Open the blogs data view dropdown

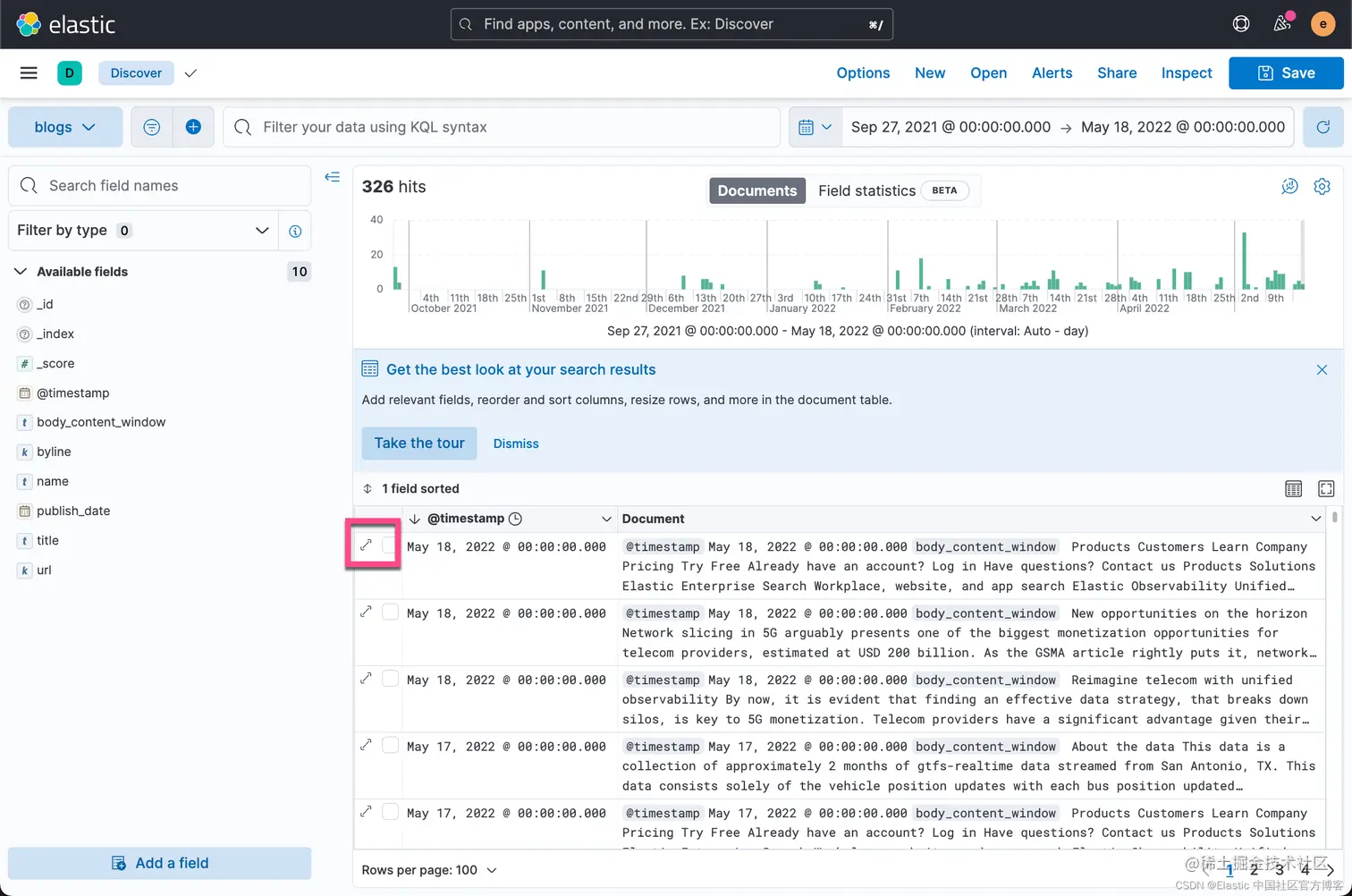65,127
